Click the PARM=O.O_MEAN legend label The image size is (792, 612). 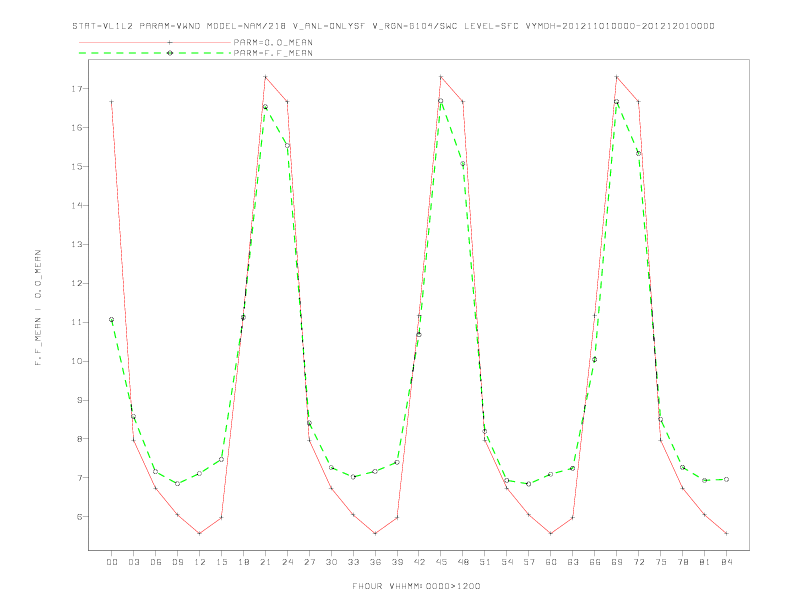coord(273,42)
